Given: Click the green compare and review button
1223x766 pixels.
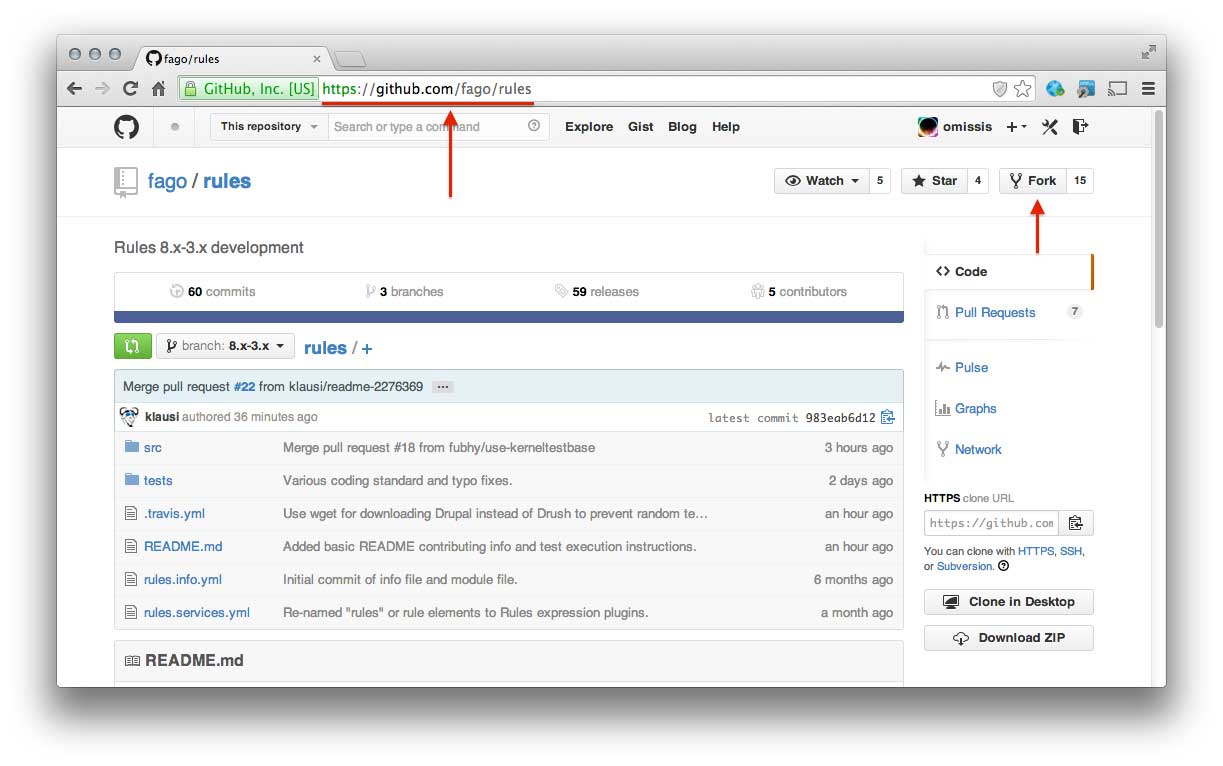Looking at the screenshot, I should pos(133,346).
